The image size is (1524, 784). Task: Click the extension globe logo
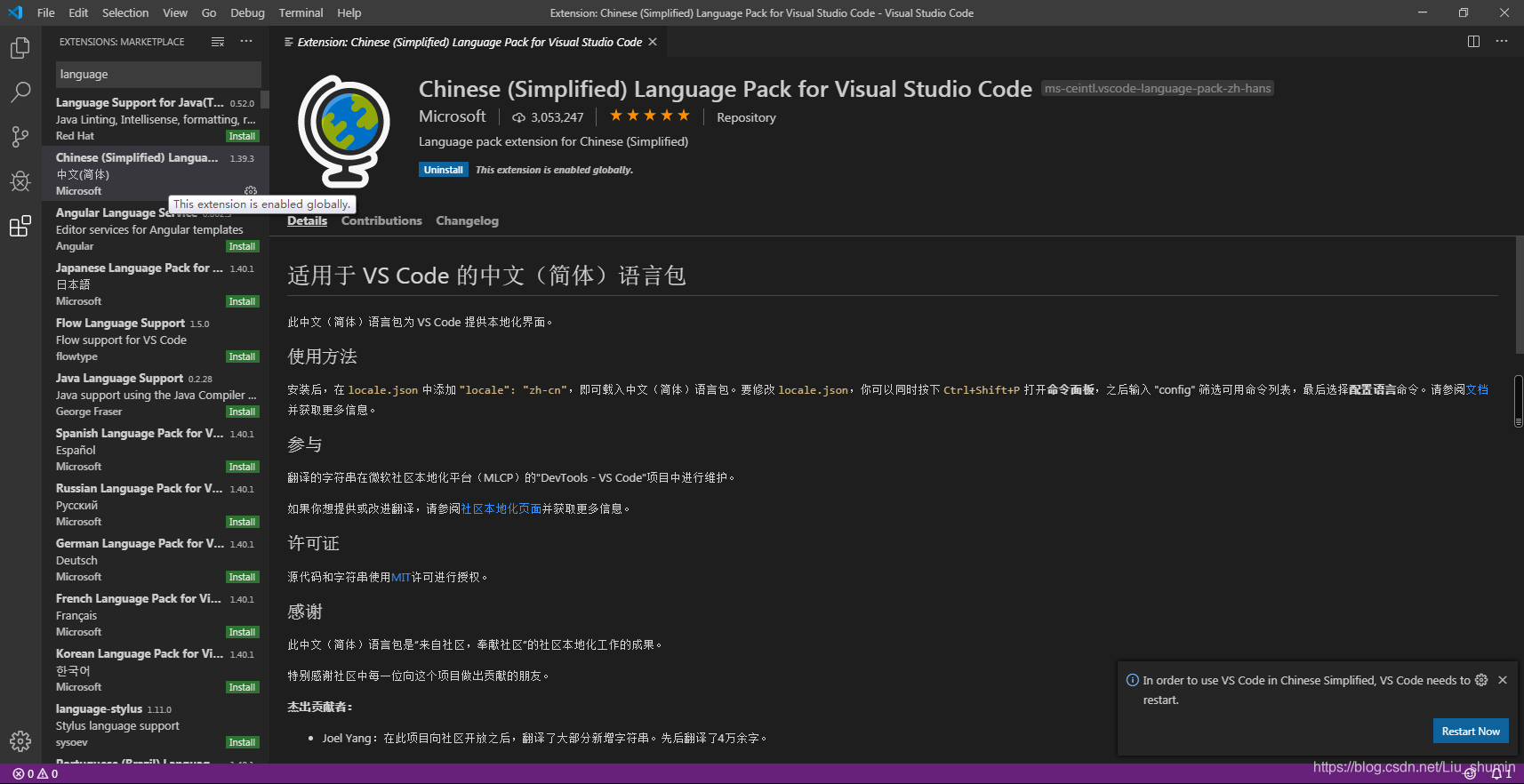point(344,132)
